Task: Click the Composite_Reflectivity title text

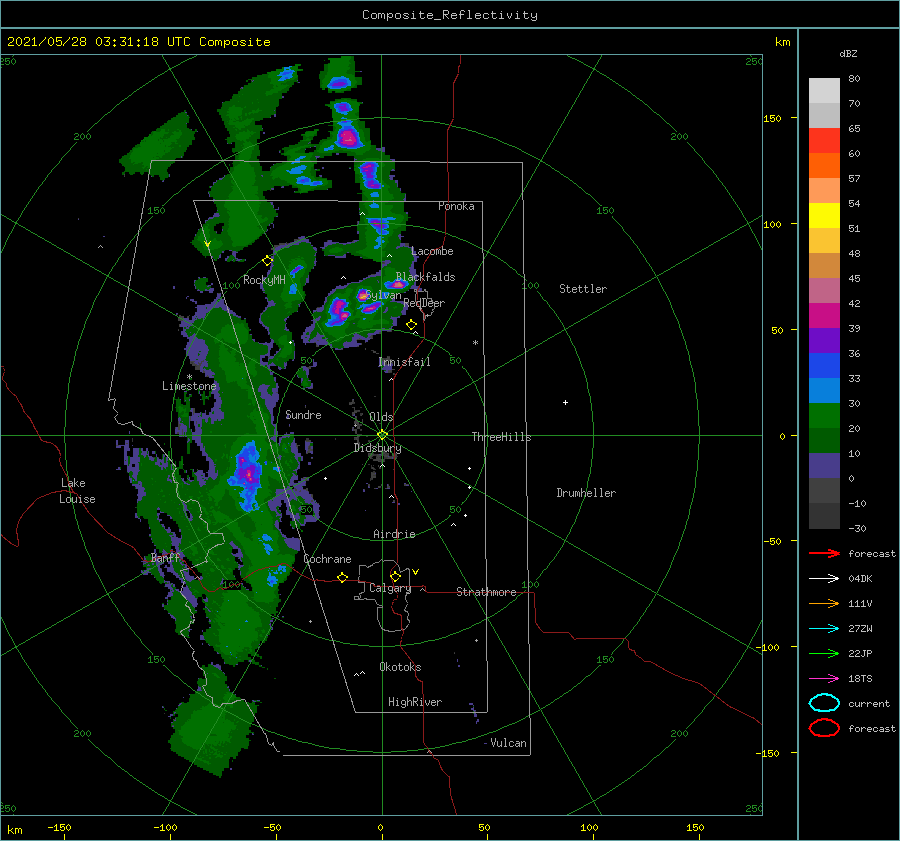Action: pos(450,15)
